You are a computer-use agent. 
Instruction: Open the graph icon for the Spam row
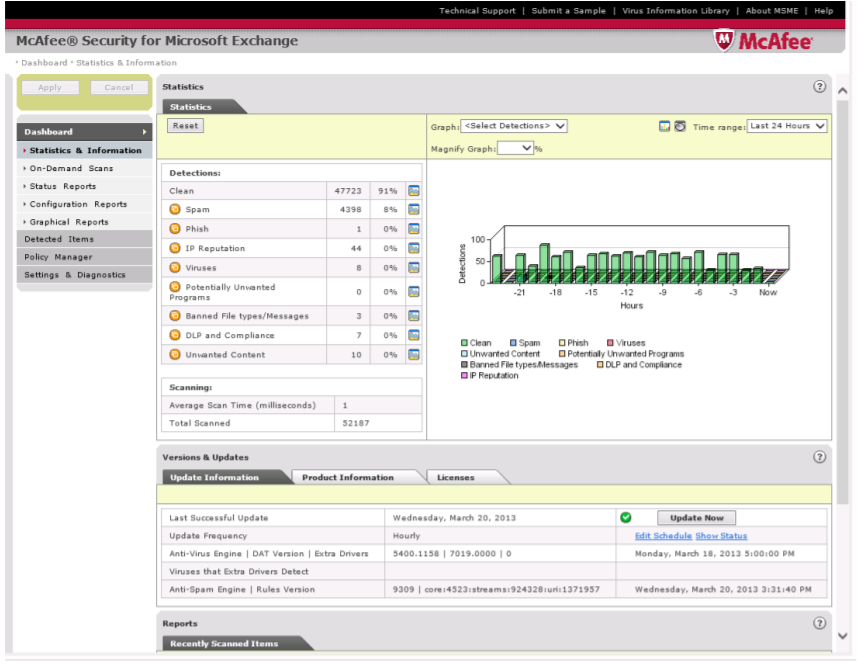[413, 209]
